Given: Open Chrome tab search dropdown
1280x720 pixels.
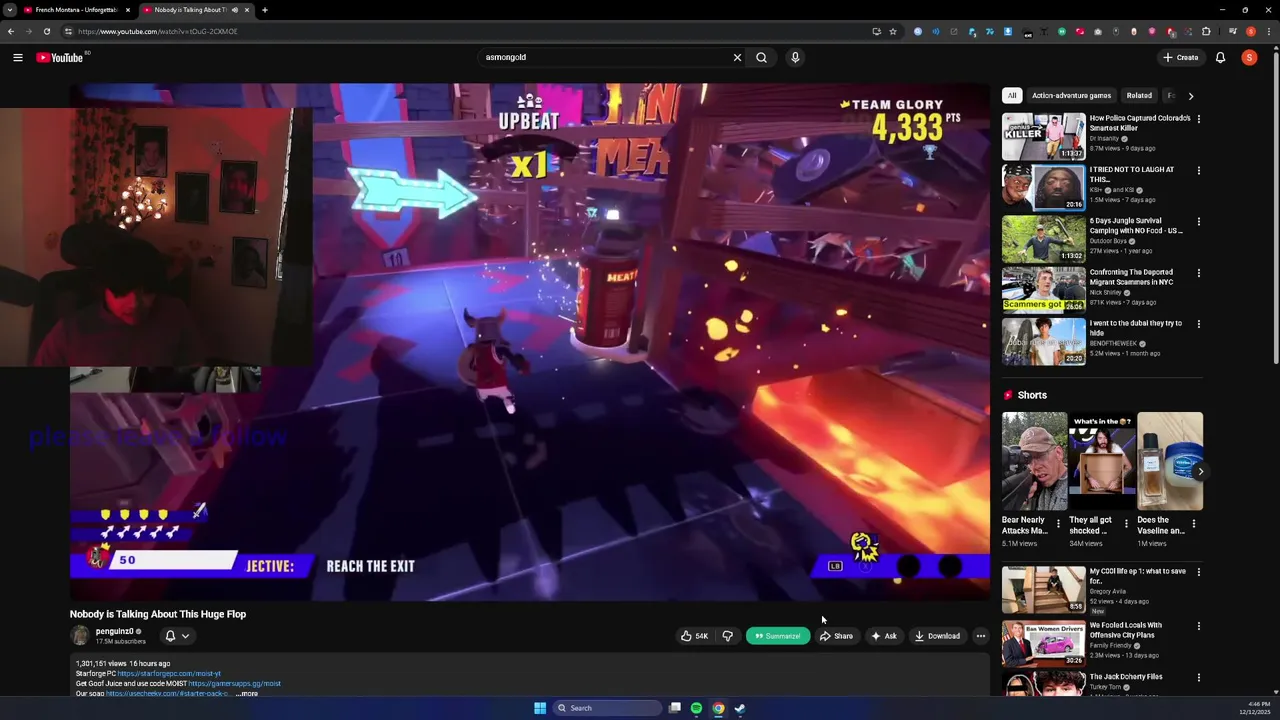Looking at the screenshot, I should coord(10,10).
